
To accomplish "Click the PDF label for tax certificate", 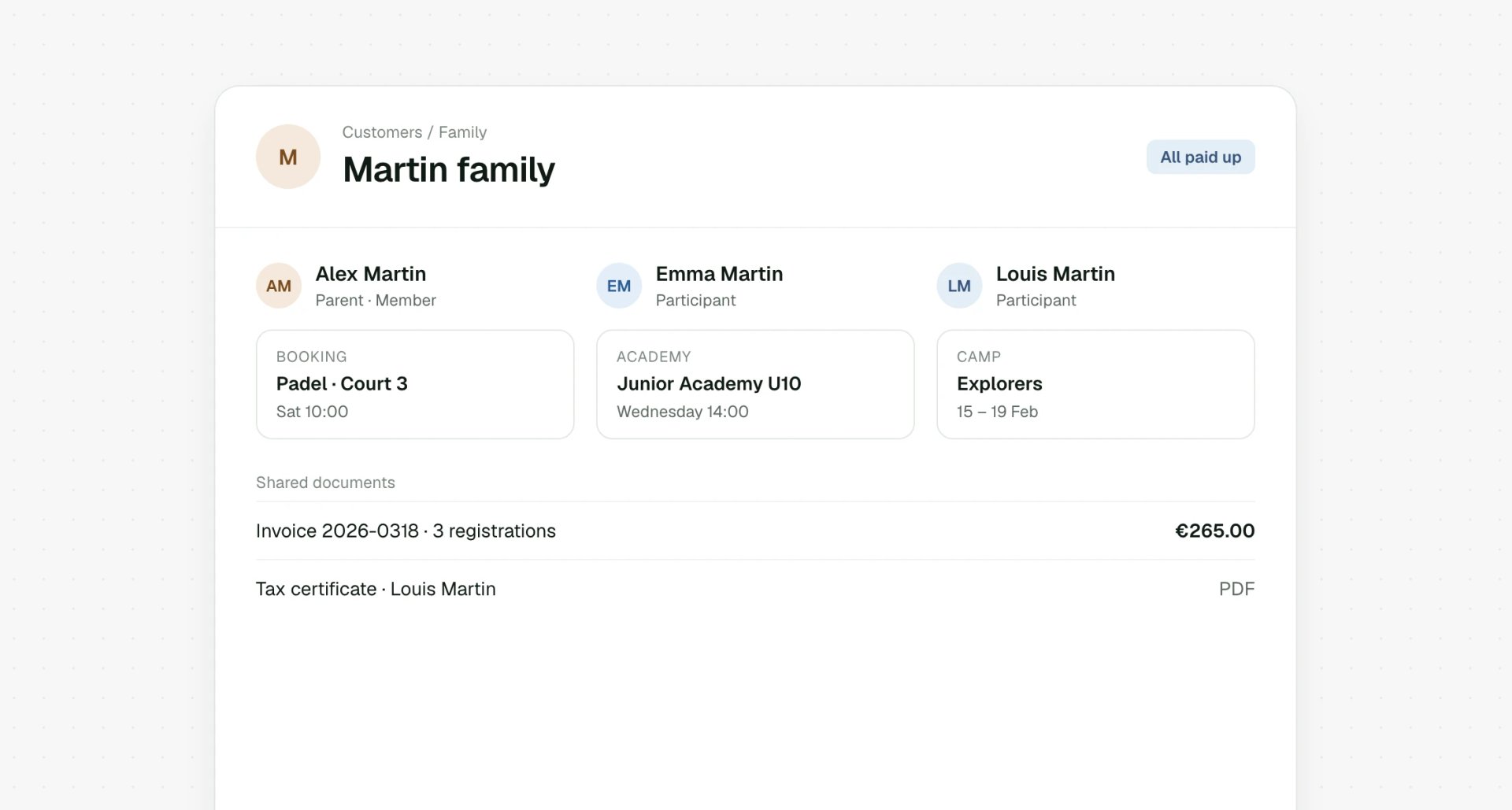I will click(x=1236, y=589).
